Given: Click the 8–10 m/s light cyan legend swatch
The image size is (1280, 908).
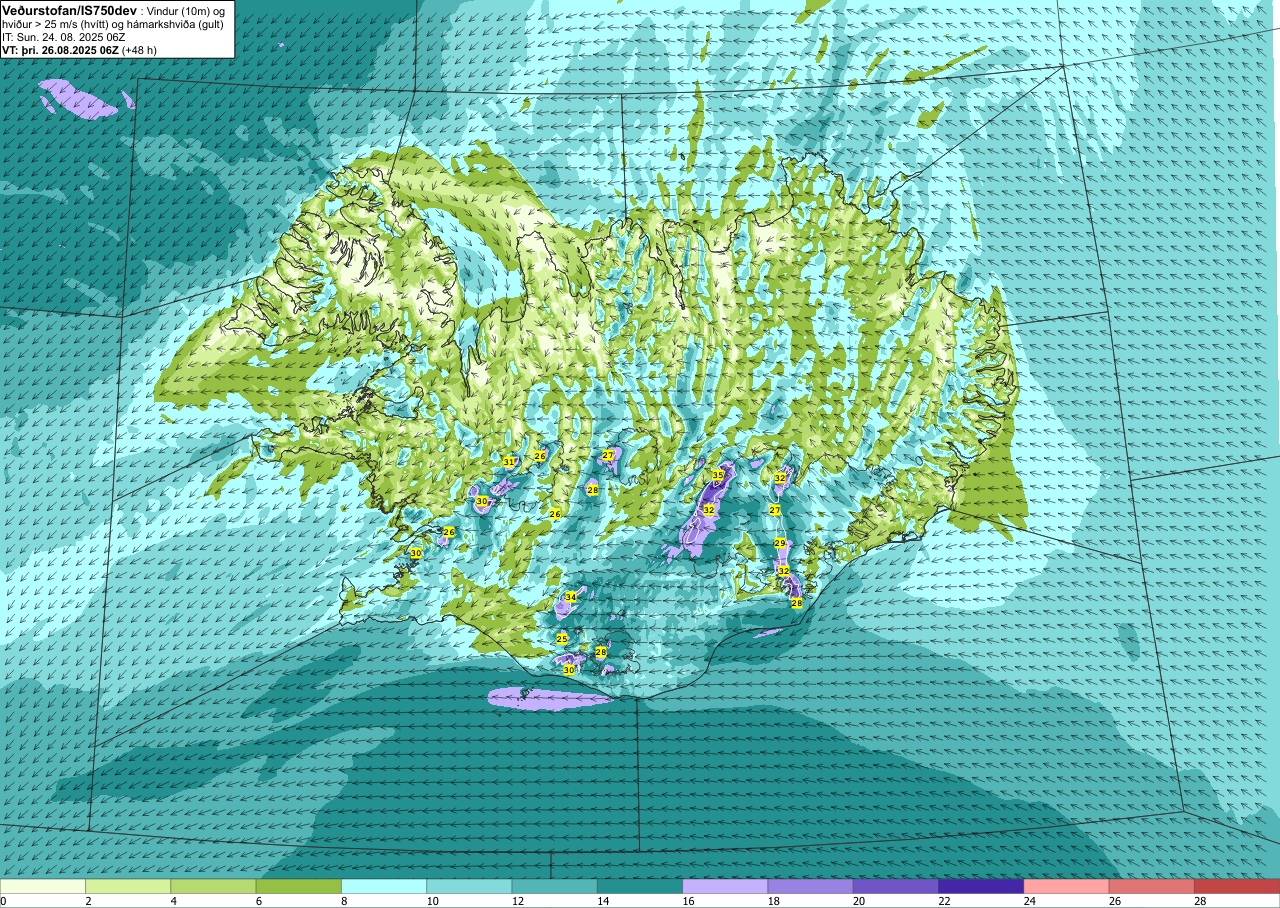Looking at the screenshot, I should pos(384,886).
